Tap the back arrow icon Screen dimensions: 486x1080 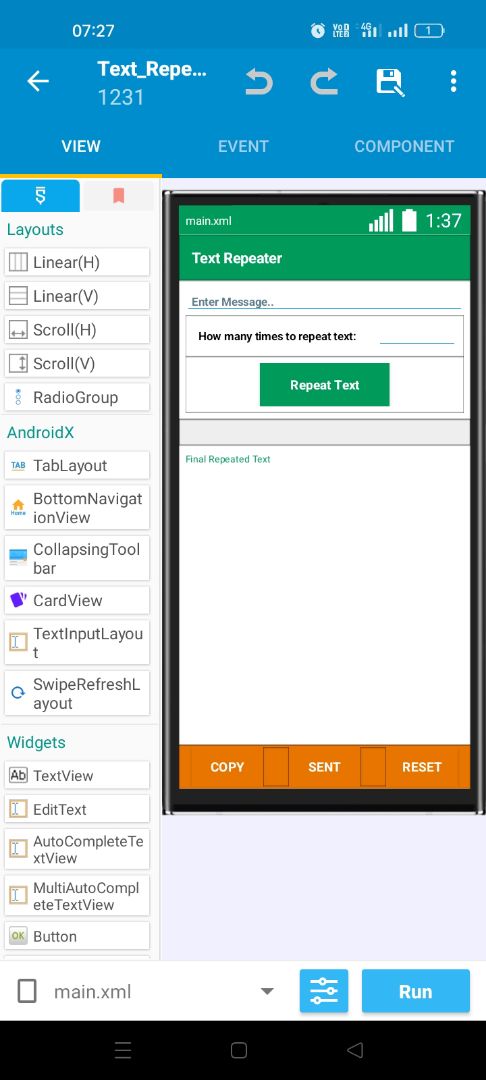point(38,81)
